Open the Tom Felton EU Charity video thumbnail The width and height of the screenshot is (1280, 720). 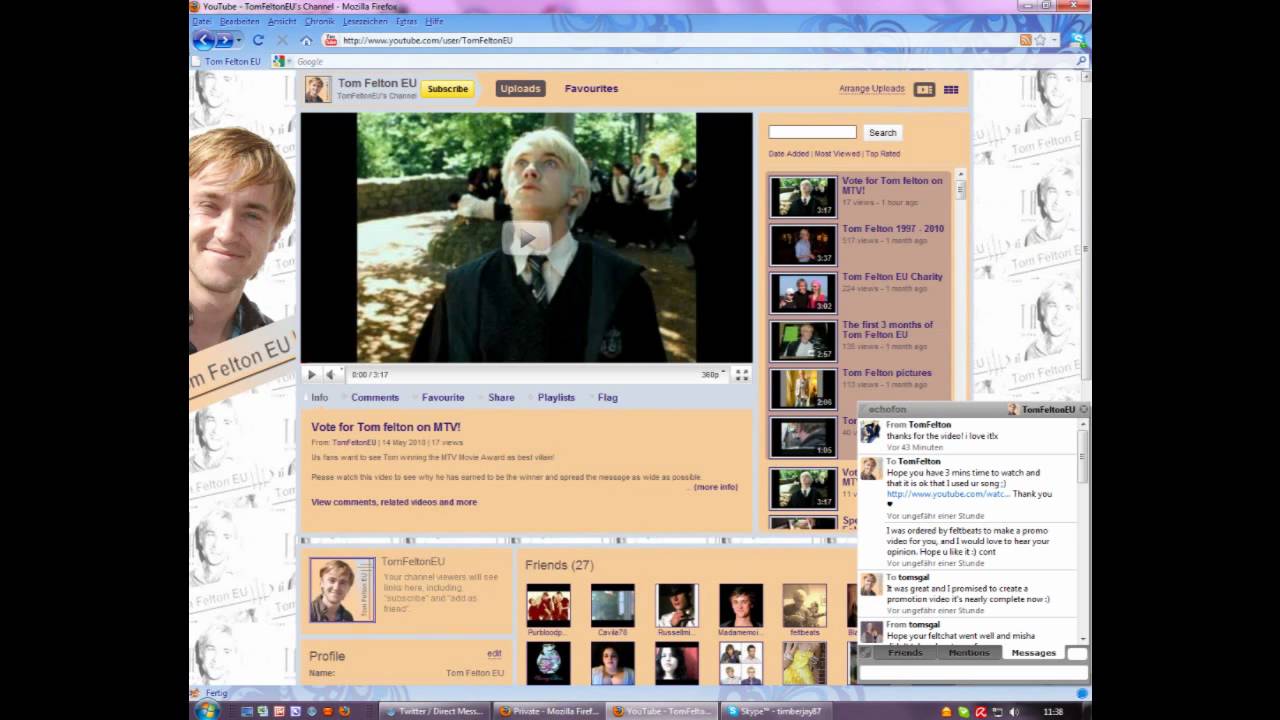pos(803,293)
